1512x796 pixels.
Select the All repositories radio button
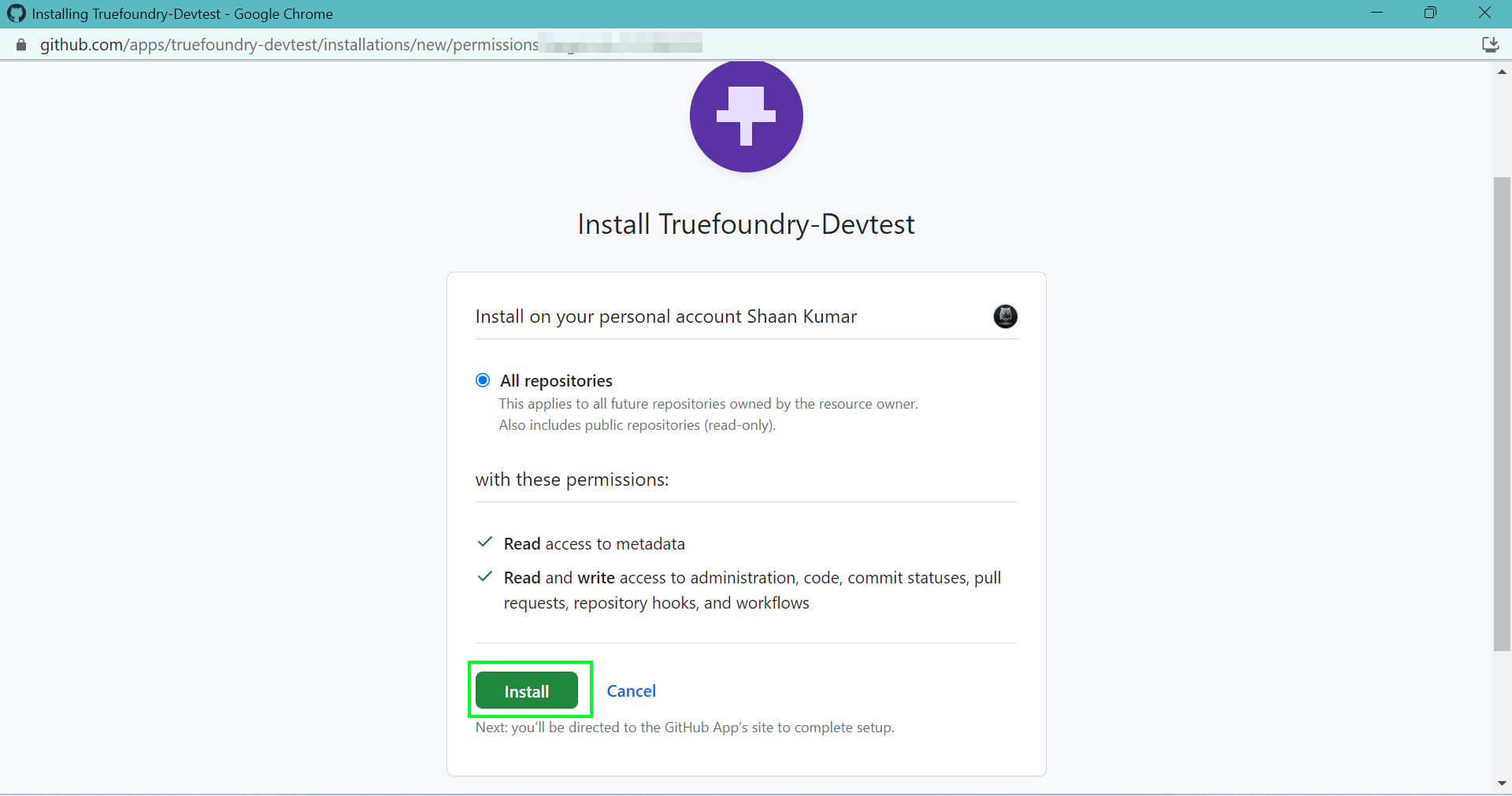tap(483, 380)
